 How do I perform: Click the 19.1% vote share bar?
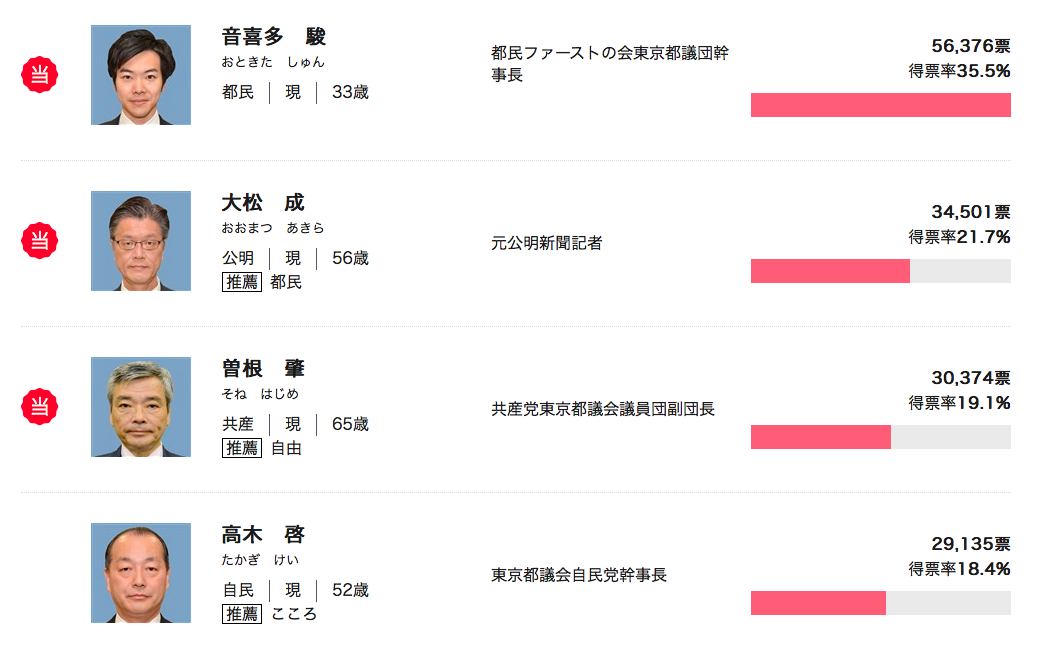[x=881, y=437]
